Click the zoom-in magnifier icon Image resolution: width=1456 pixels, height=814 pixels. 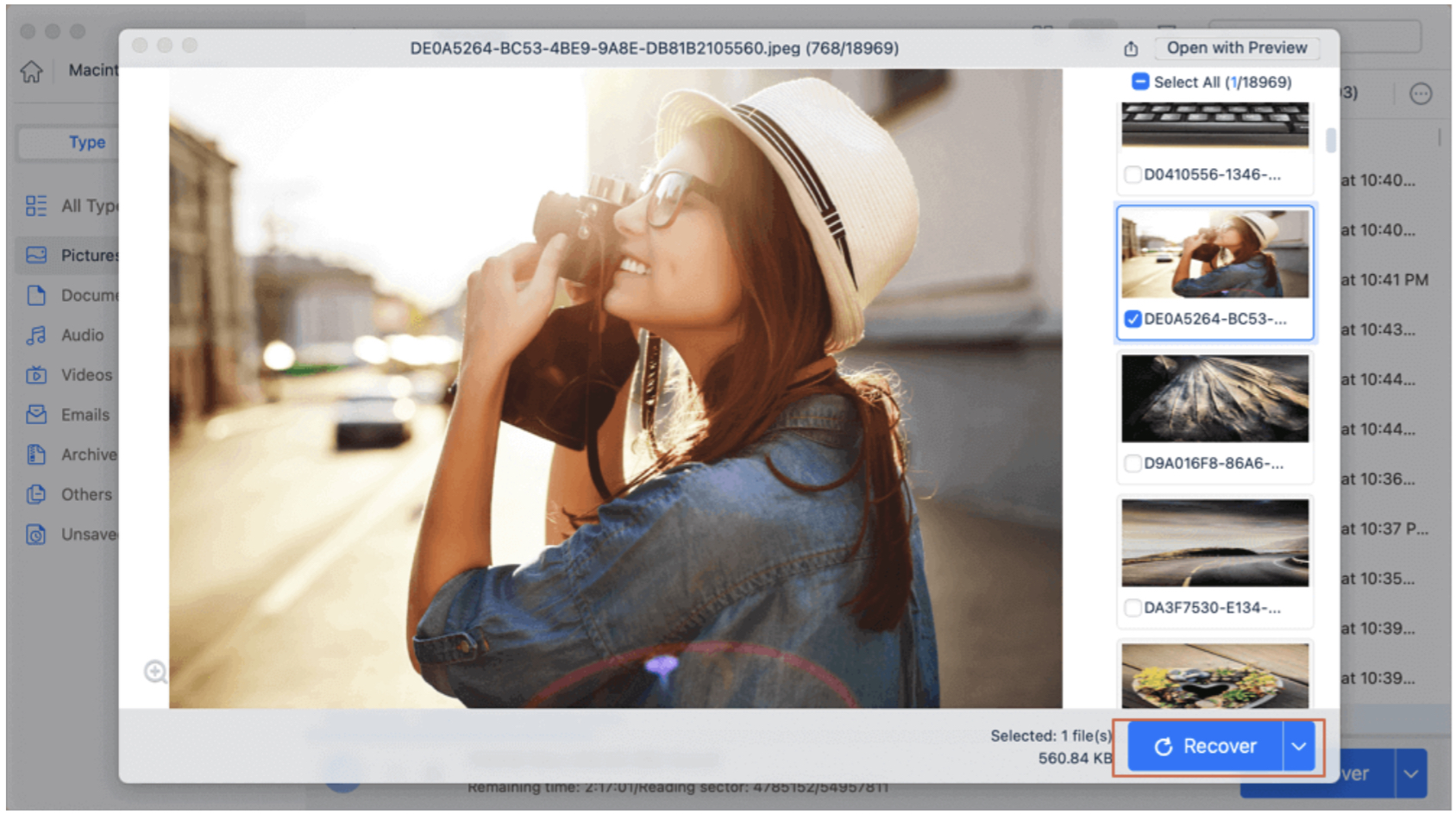[155, 672]
